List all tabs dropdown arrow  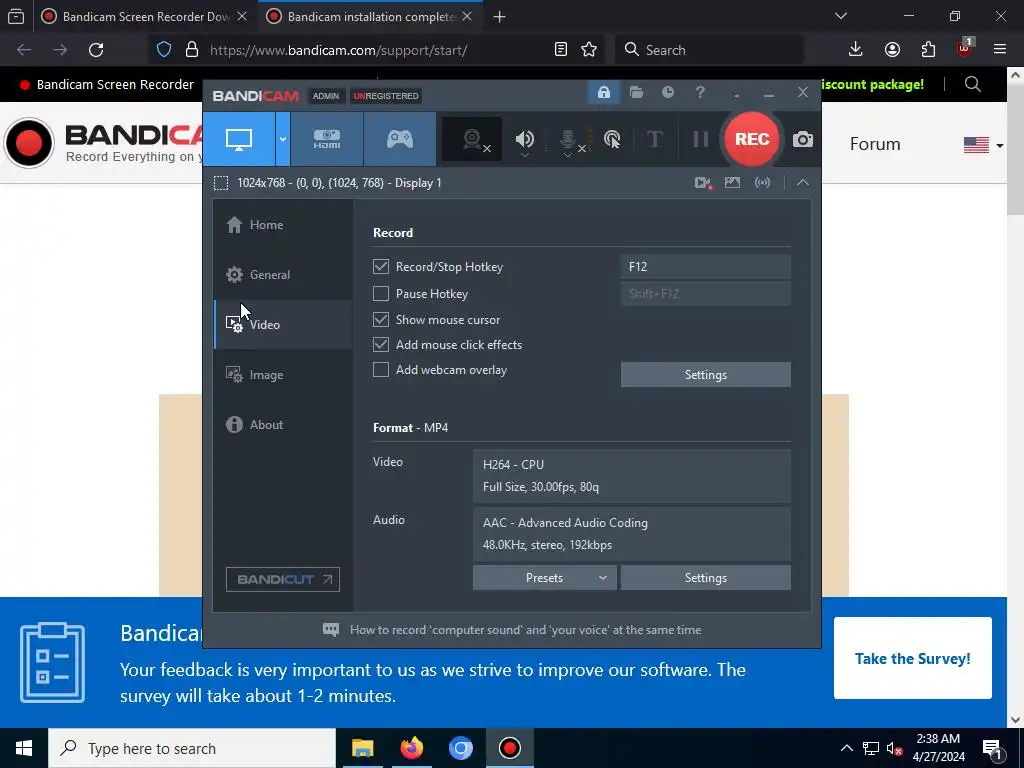click(x=841, y=16)
